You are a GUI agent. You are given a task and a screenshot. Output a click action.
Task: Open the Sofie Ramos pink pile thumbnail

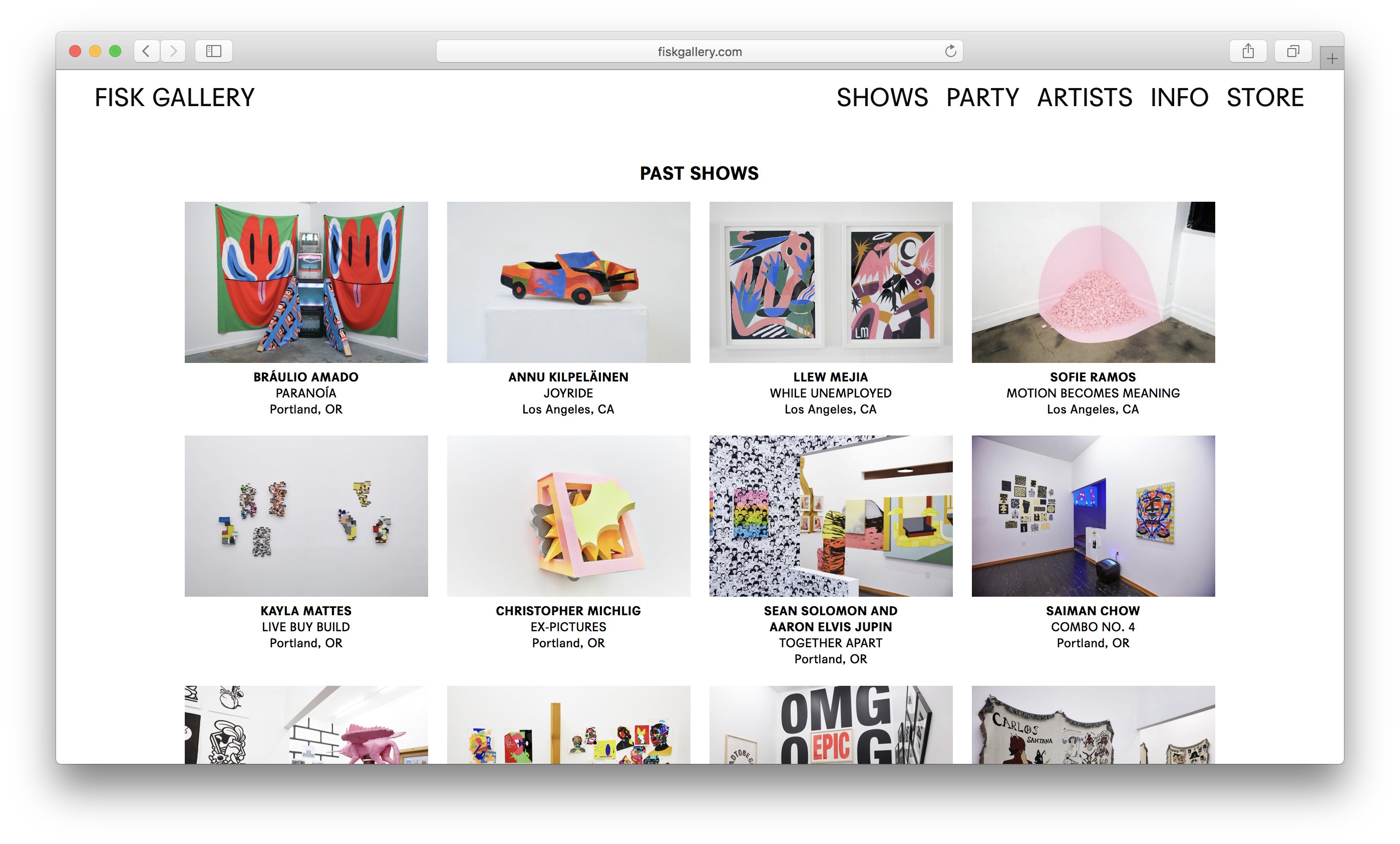[1093, 282]
